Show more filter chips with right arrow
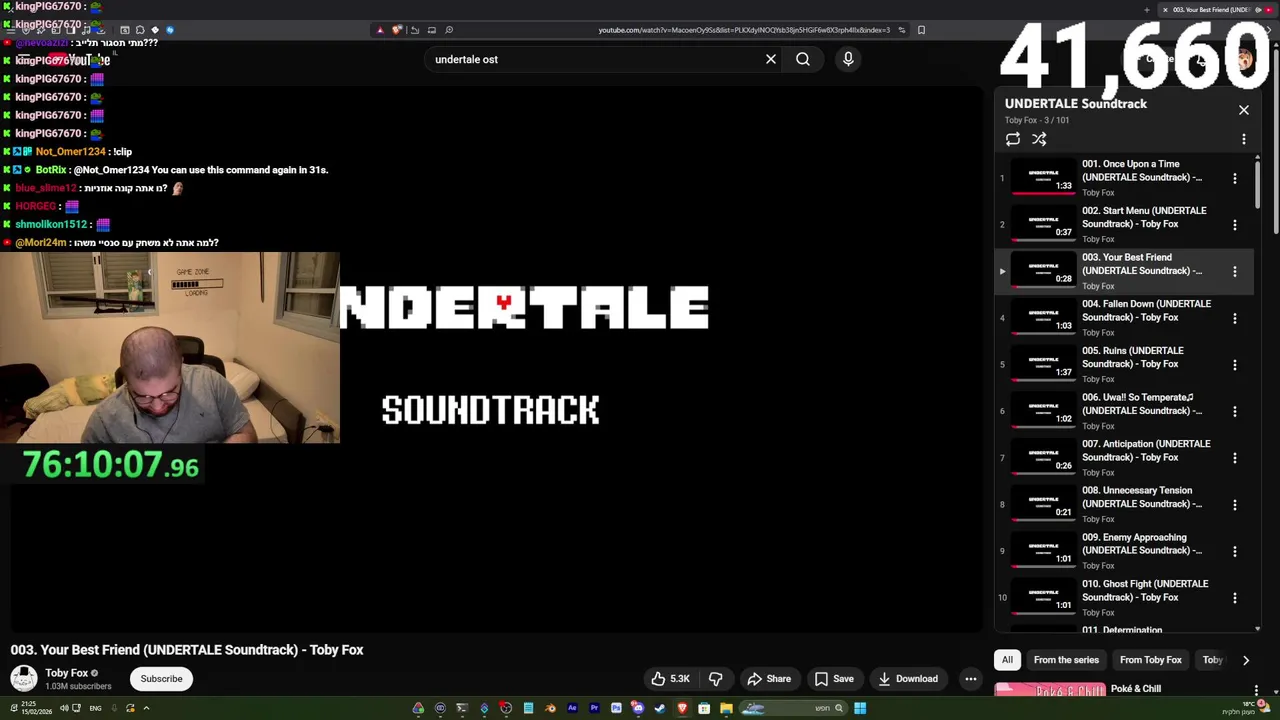 1246,660
